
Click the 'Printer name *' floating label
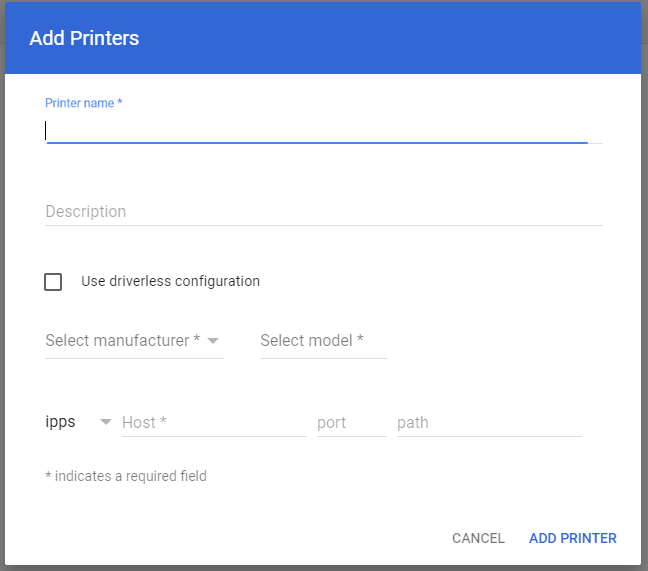[x=84, y=103]
